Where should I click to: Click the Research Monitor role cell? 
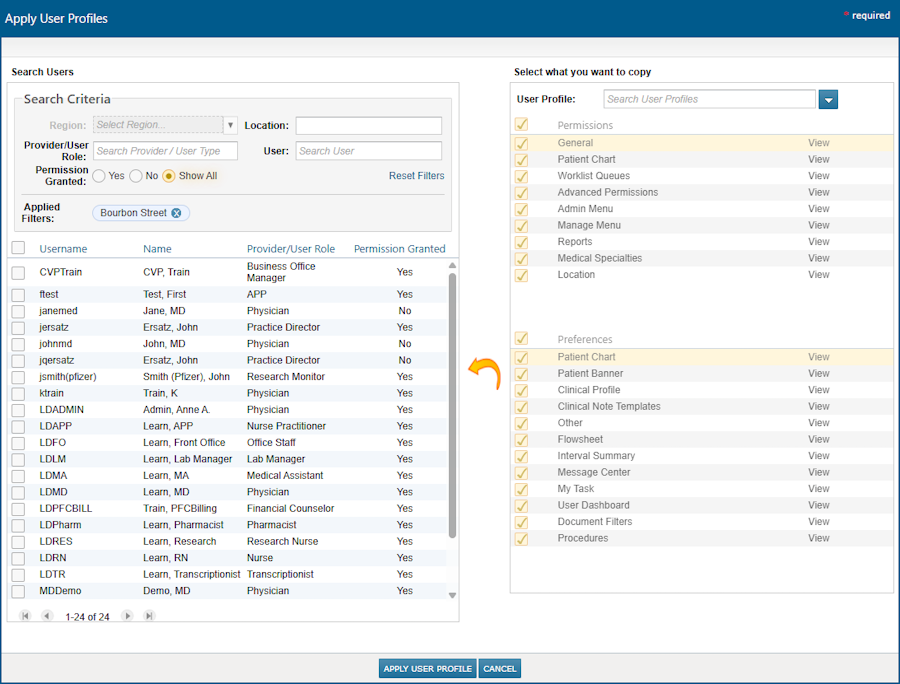tap(286, 377)
